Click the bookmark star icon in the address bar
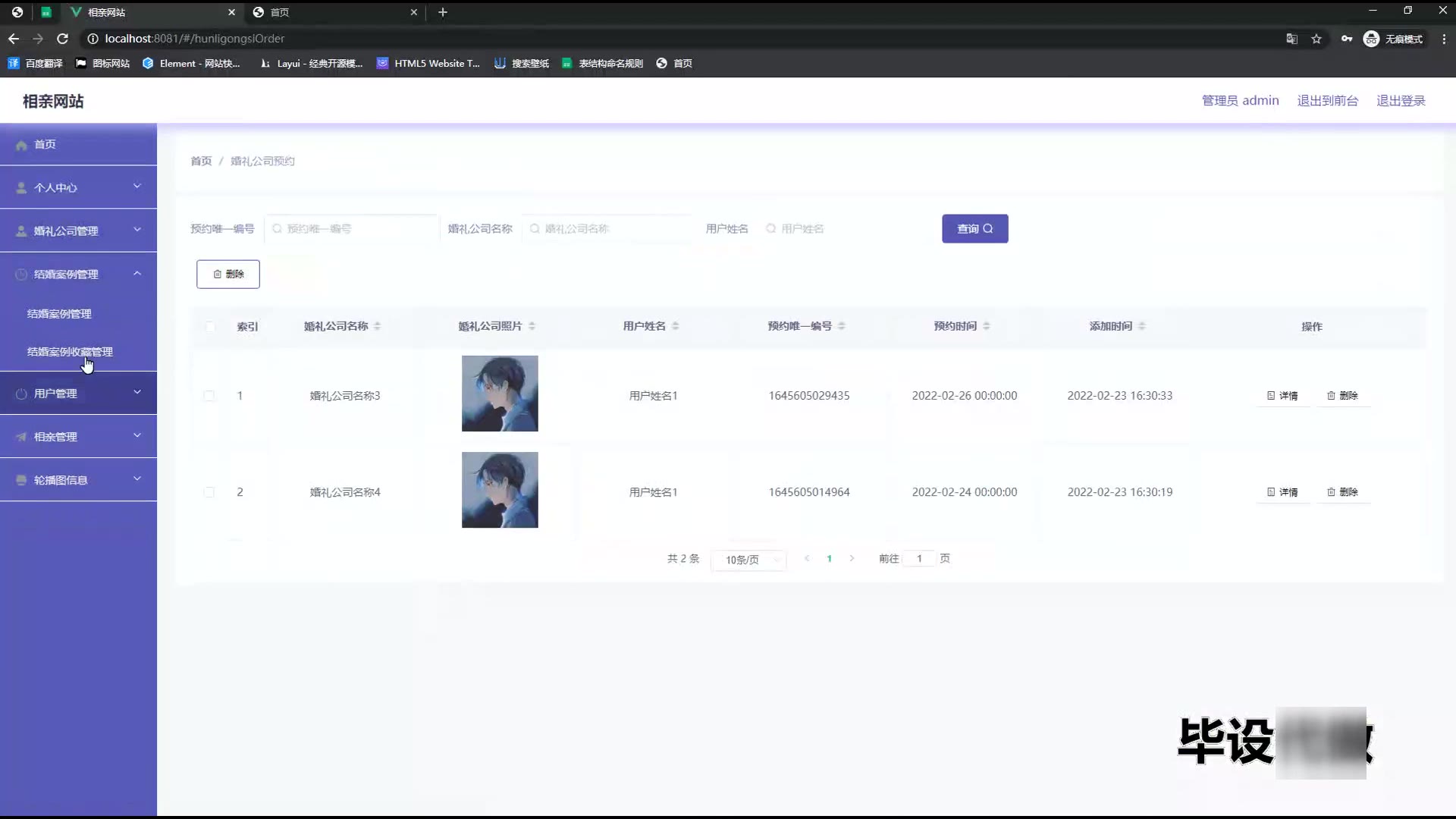Viewport: 1456px width, 819px height. coord(1316,39)
